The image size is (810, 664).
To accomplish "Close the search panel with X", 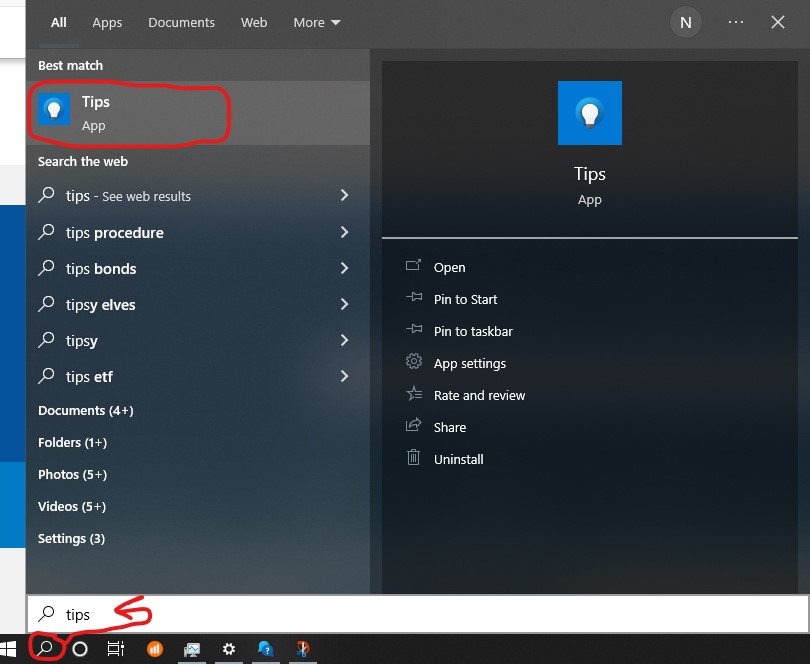I will point(777,22).
